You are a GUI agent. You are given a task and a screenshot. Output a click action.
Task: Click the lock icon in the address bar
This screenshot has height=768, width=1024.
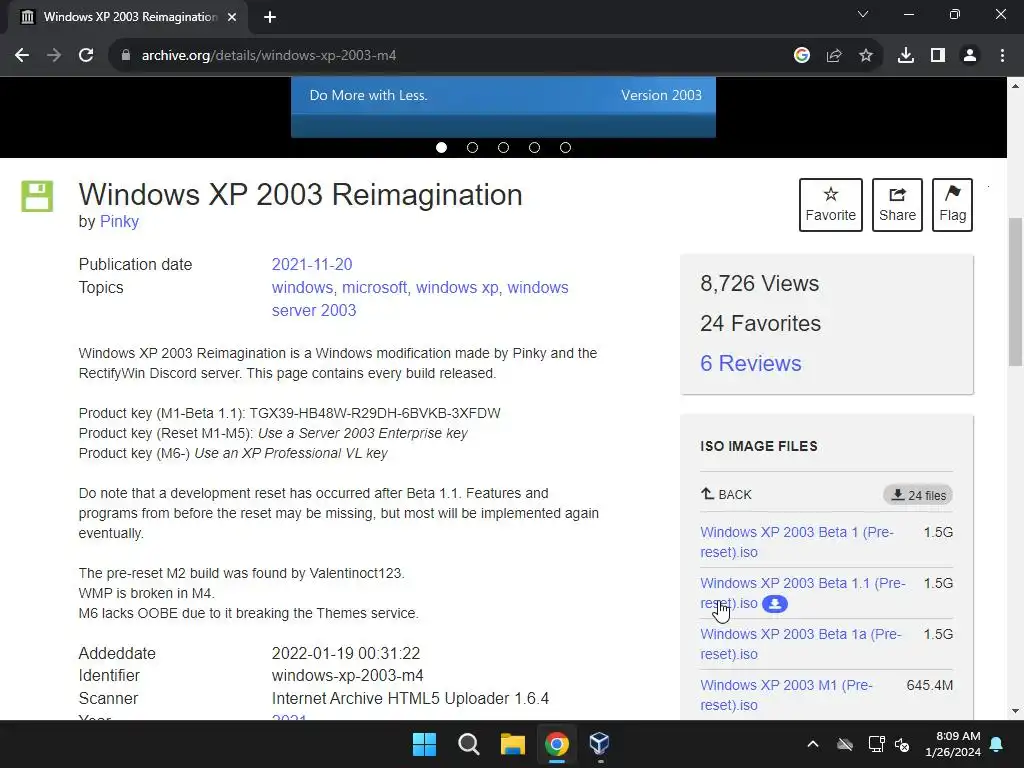pos(126,56)
